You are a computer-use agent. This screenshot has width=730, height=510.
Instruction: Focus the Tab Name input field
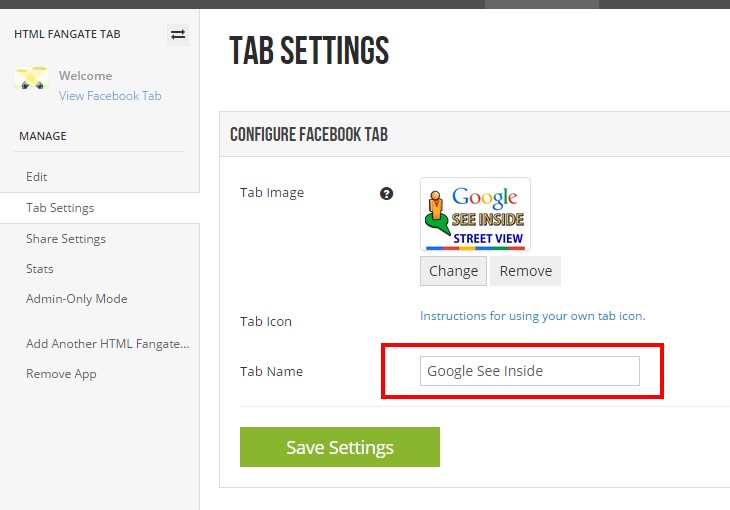(x=530, y=371)
